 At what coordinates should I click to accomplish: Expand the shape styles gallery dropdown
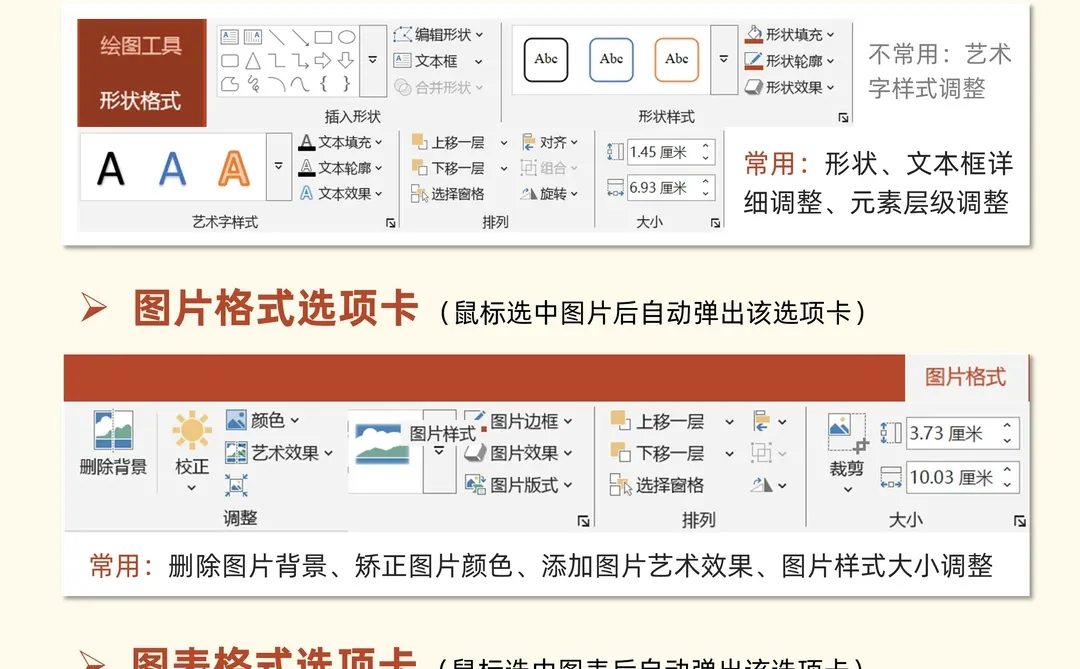[723, 60]
